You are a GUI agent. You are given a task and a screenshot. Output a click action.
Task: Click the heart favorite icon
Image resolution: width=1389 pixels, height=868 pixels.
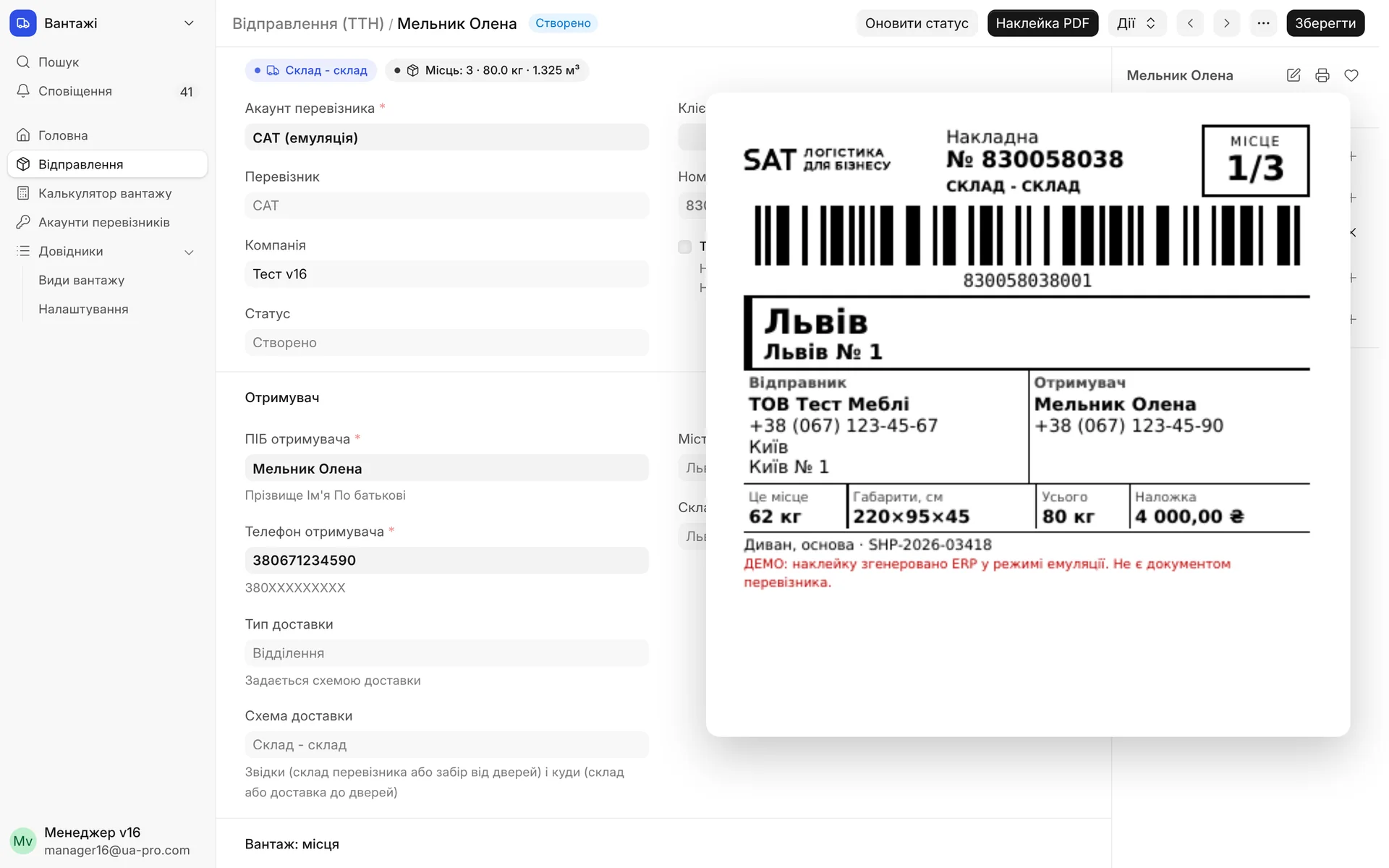(x=1351, y=75)
